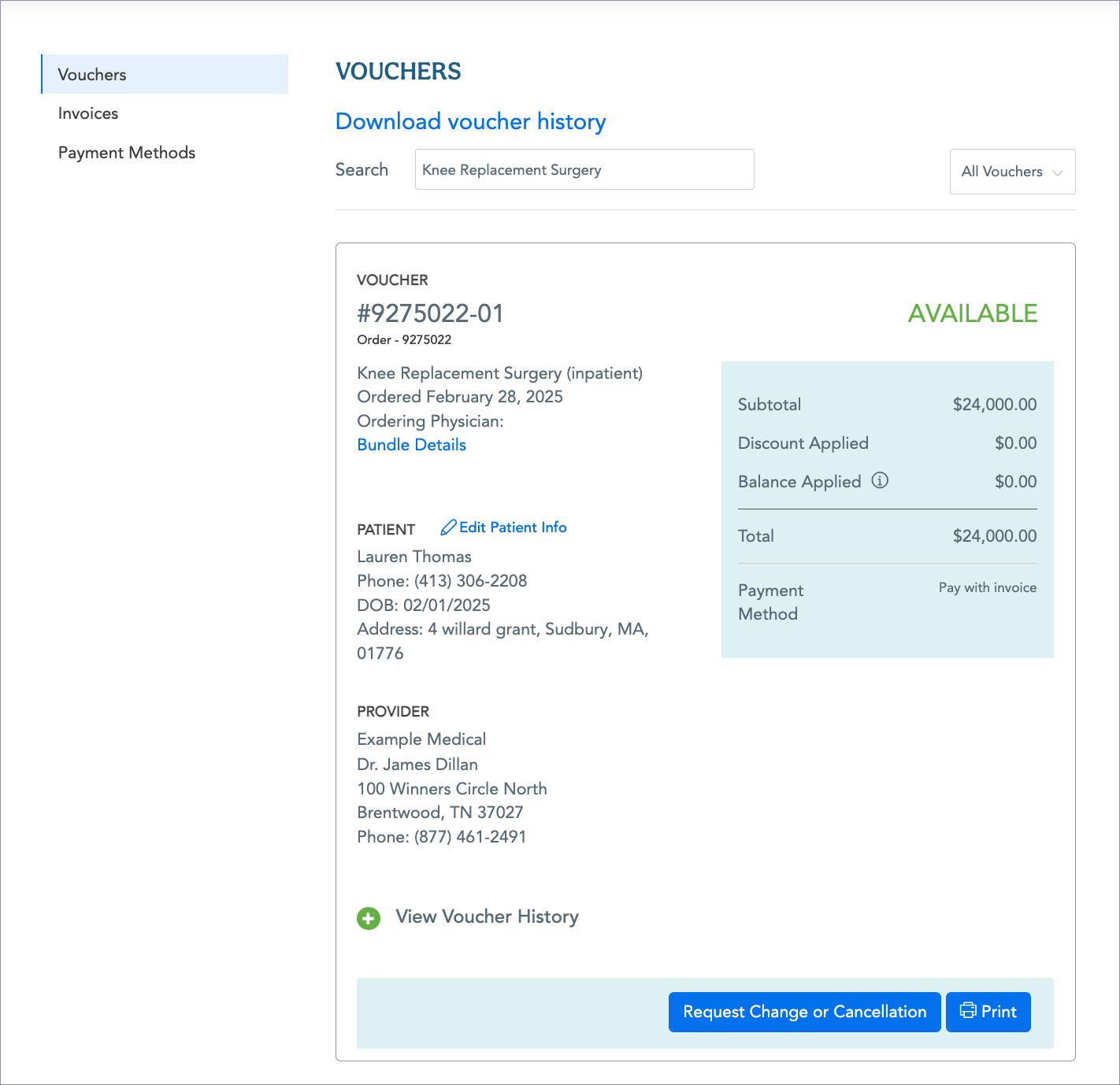This screenshot has height=1085, width=1120.
Task: Click the Balance Applied info icon
Action: point(880,480)
